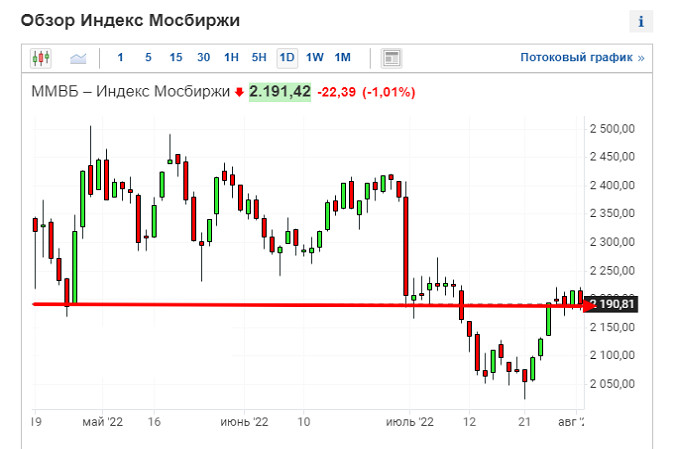This screenshot has width=675, height=449.
Task: Switch chart to 1W weekly interval
Action: click(315, 58)
